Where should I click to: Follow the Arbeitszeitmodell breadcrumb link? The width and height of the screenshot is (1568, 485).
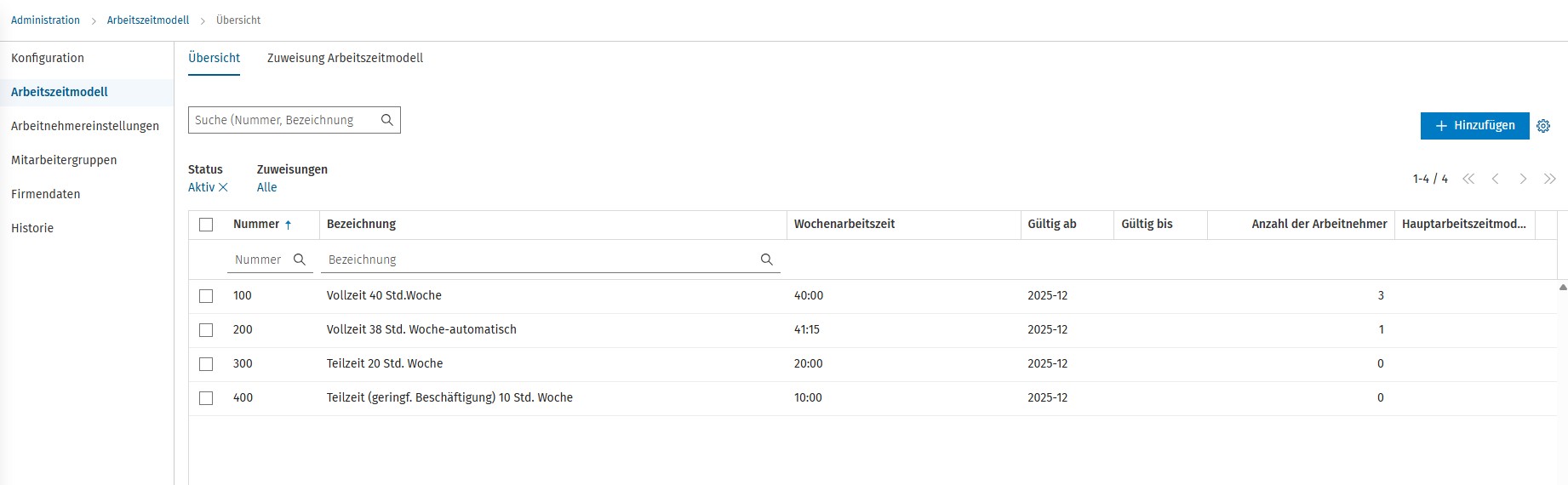148,20
